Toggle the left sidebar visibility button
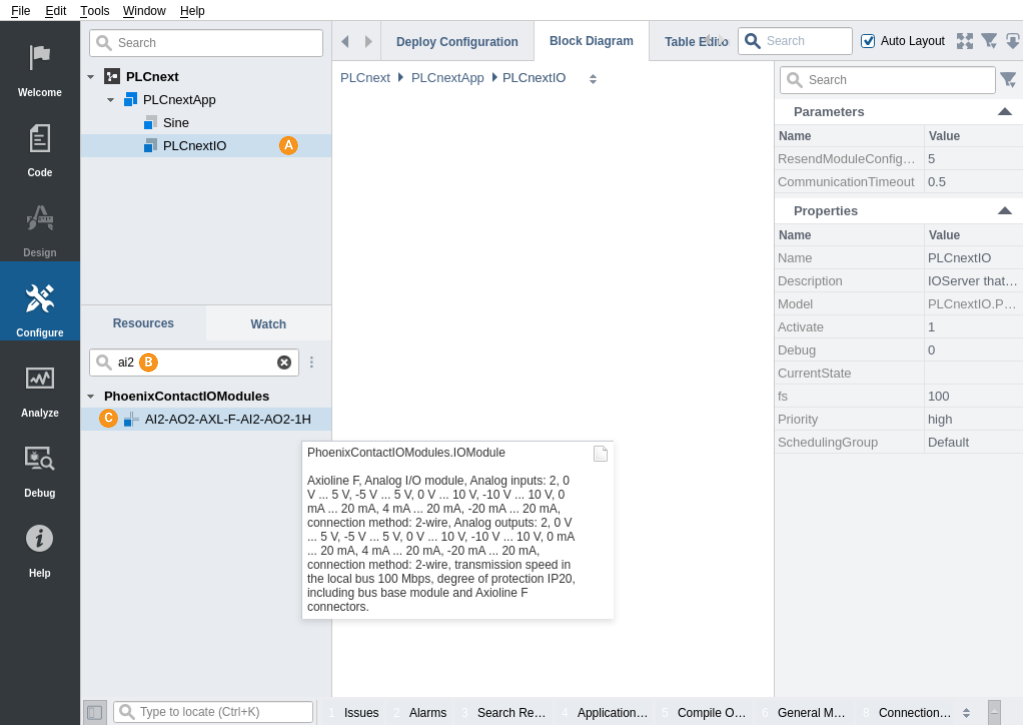 click(x=94, y=712)
